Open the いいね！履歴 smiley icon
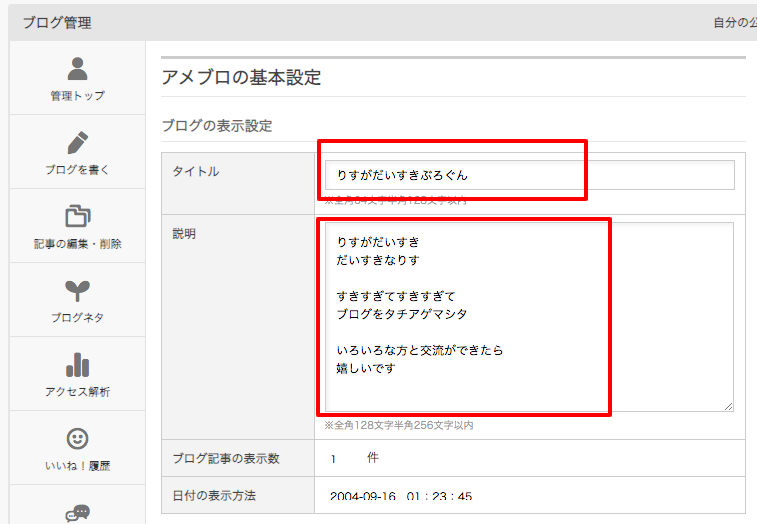The width and height of the screenshot is (757, 524). (77, 439)
